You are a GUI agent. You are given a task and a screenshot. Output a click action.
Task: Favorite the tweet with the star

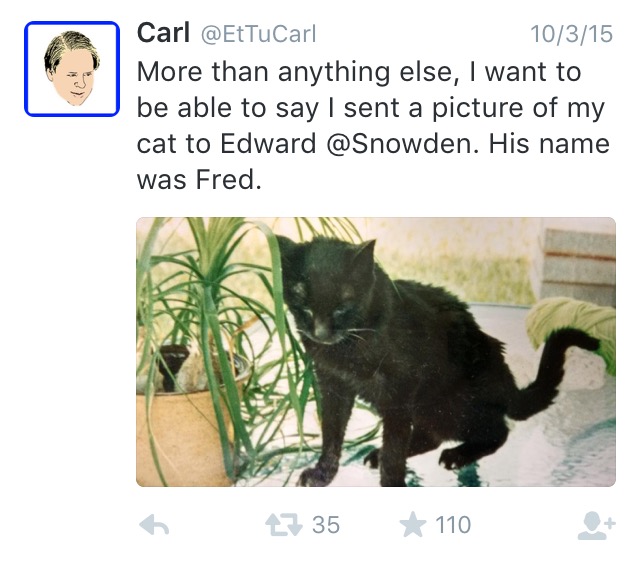(x=413, y=525)
